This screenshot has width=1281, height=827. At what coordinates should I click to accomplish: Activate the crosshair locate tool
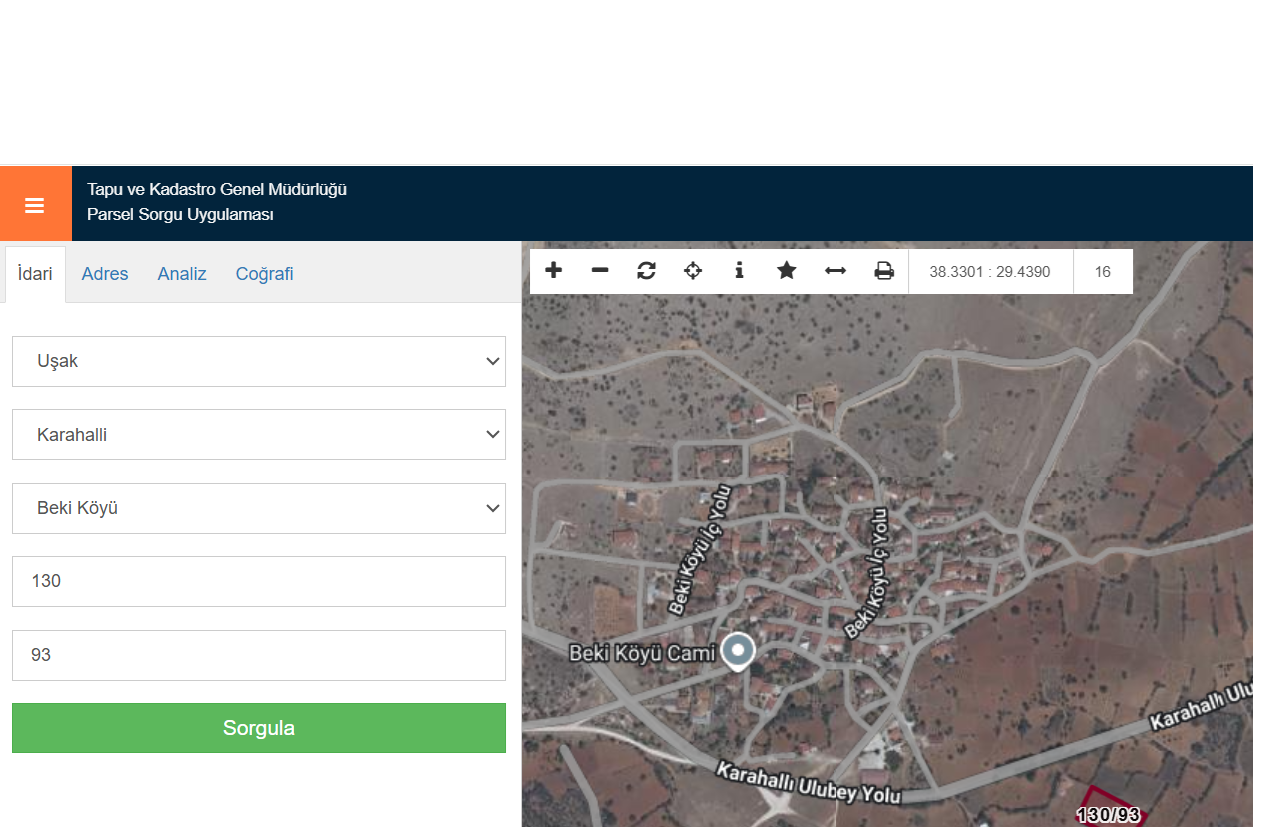tap(693, 271)
